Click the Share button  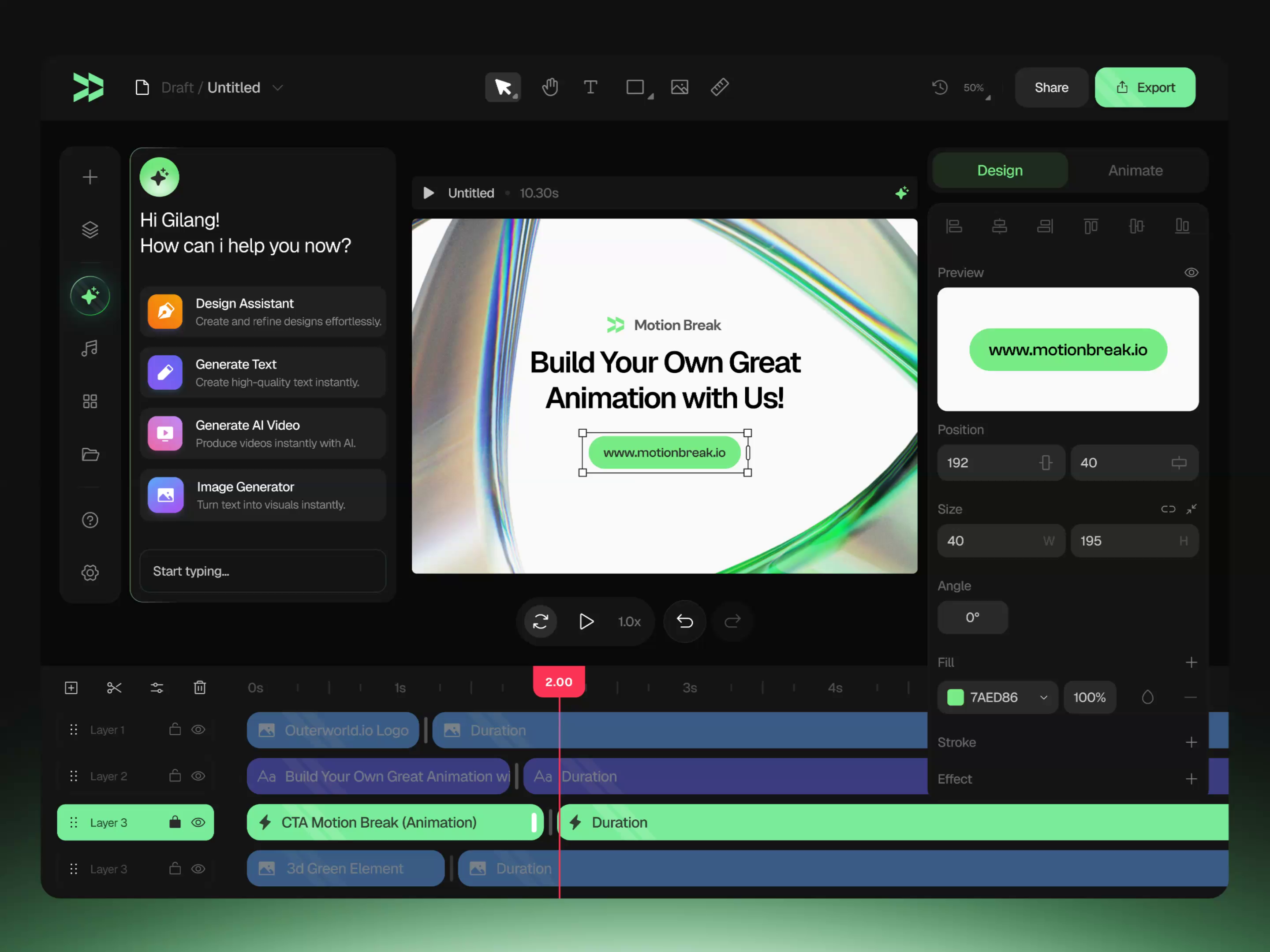[1051, 87]
